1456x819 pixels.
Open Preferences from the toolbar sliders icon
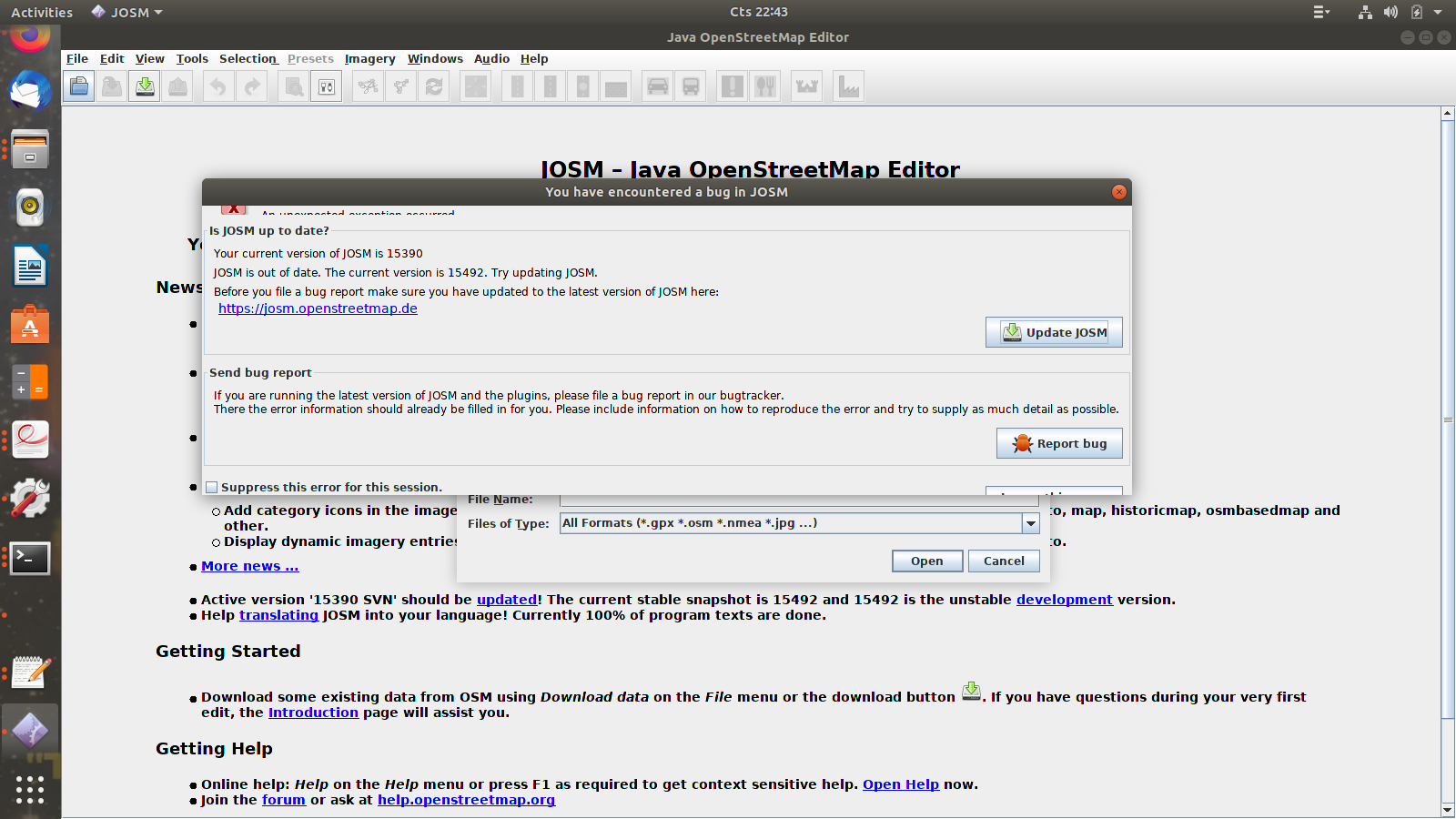point(327,86)
